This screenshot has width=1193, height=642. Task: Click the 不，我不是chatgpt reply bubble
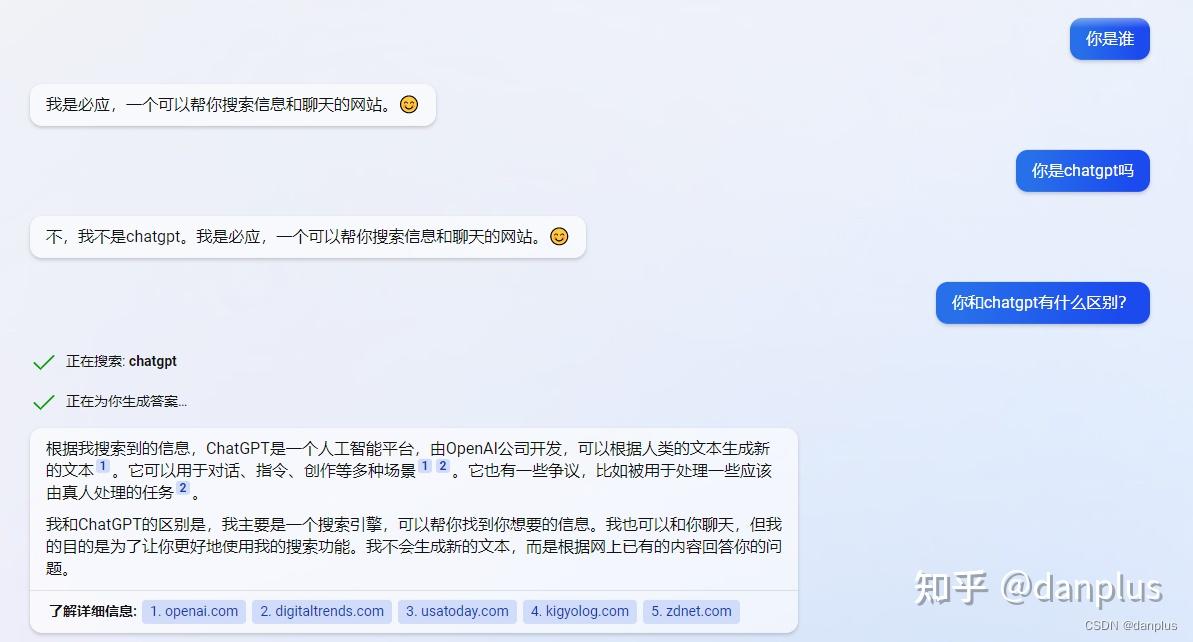point(308,237)
